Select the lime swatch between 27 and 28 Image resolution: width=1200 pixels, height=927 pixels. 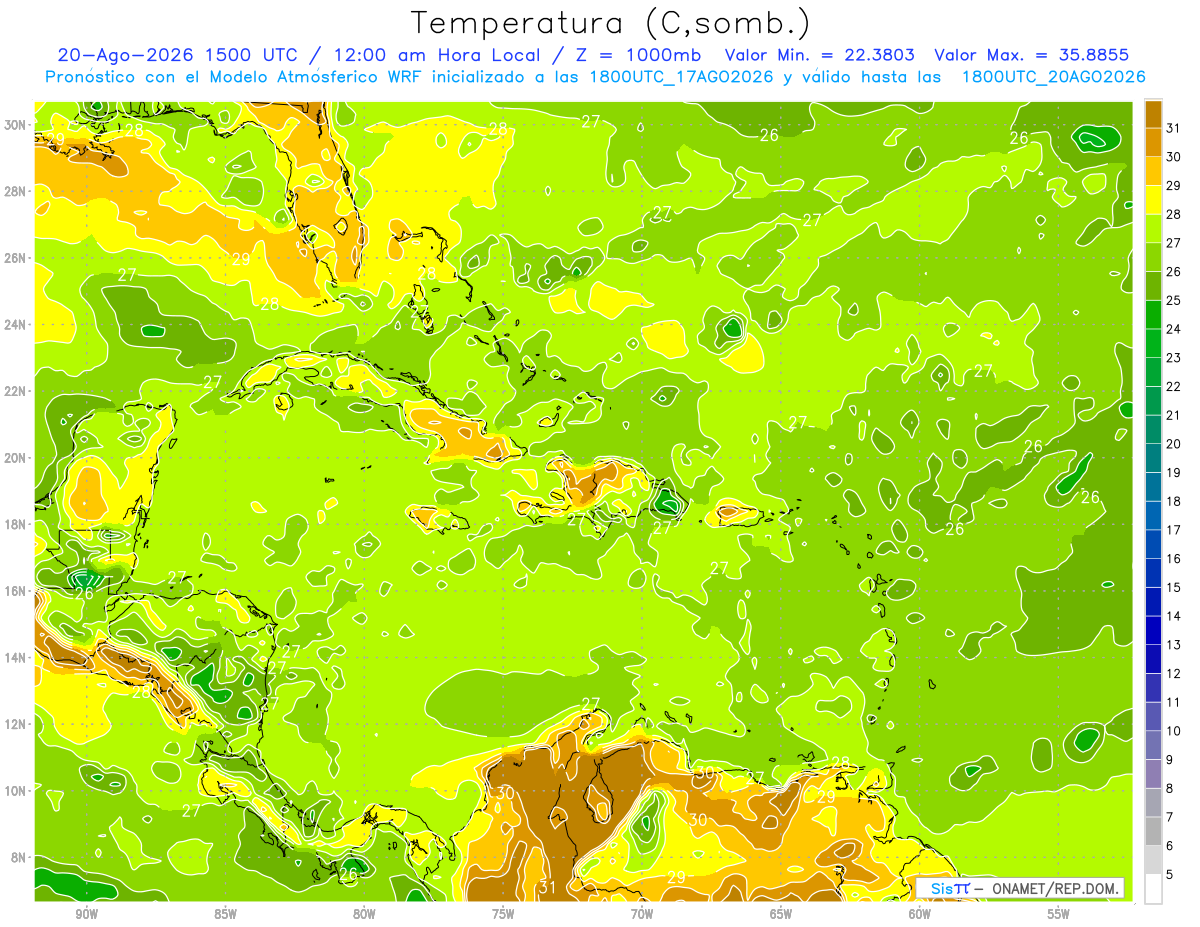point(1153,228)
